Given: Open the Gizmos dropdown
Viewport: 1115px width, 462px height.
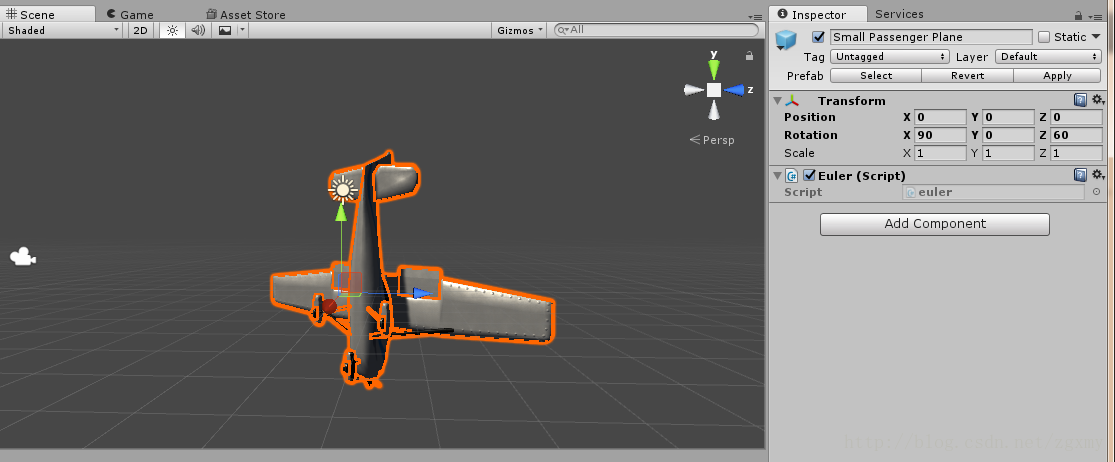Looking at the screenshot, I should 520,30.
